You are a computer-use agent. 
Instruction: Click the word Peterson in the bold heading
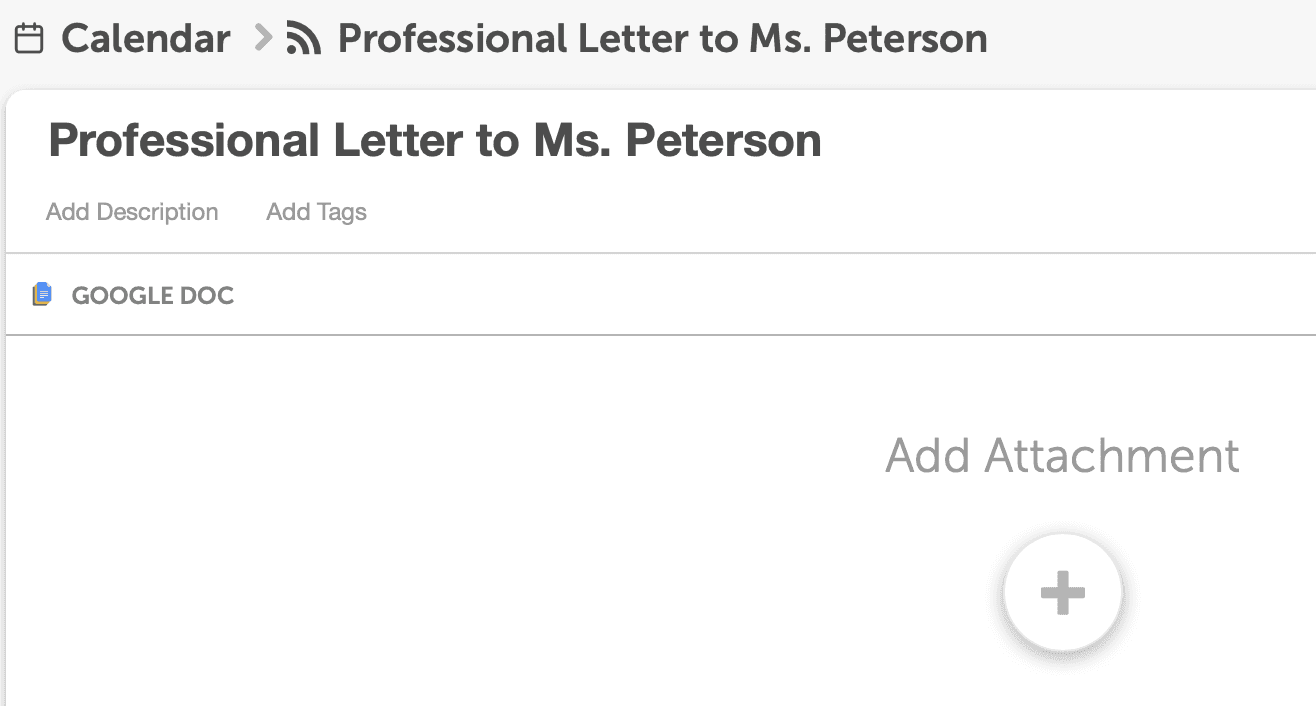723,141
